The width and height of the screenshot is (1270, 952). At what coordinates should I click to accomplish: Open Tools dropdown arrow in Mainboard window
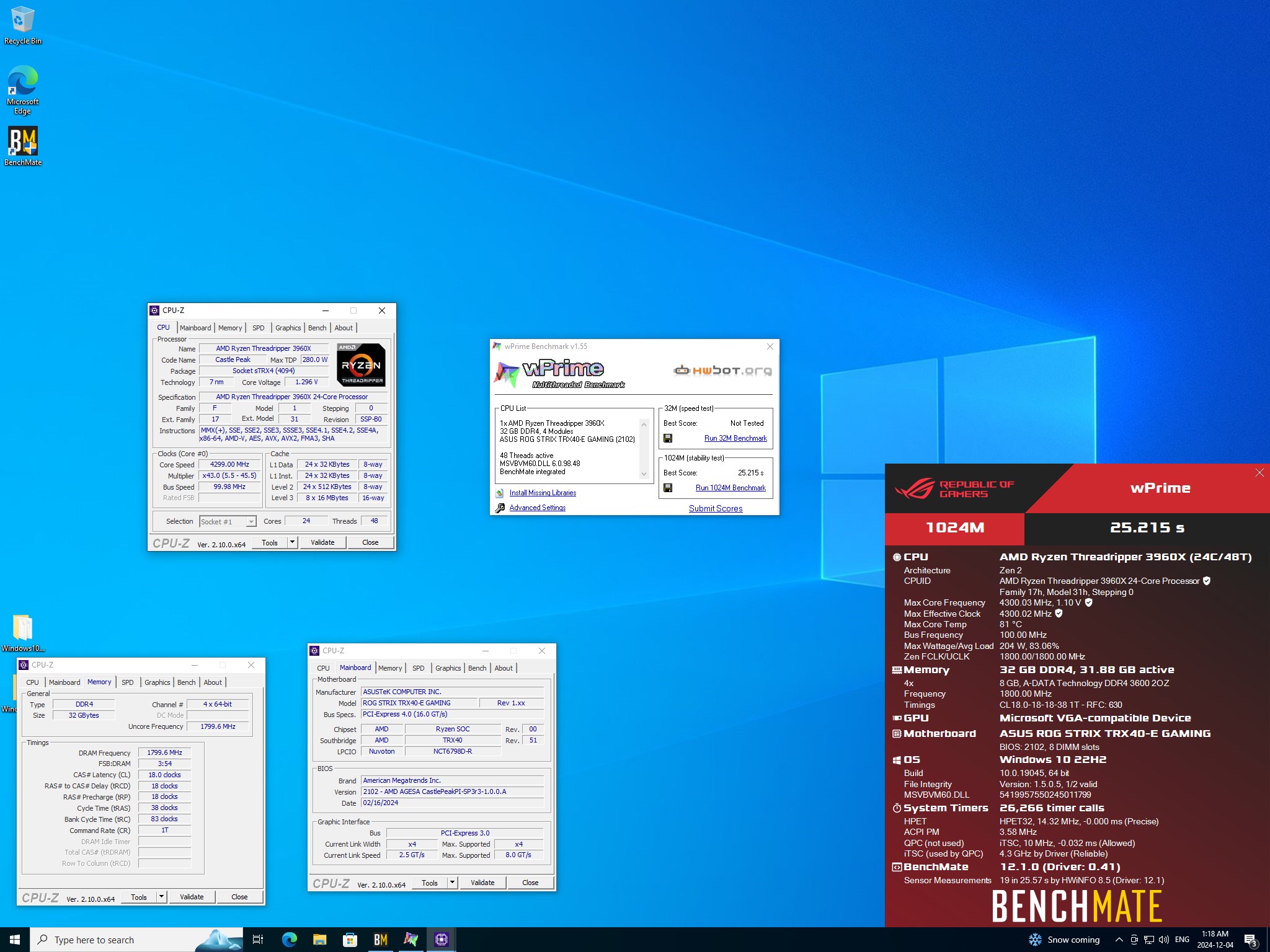[x=452, y=883]
